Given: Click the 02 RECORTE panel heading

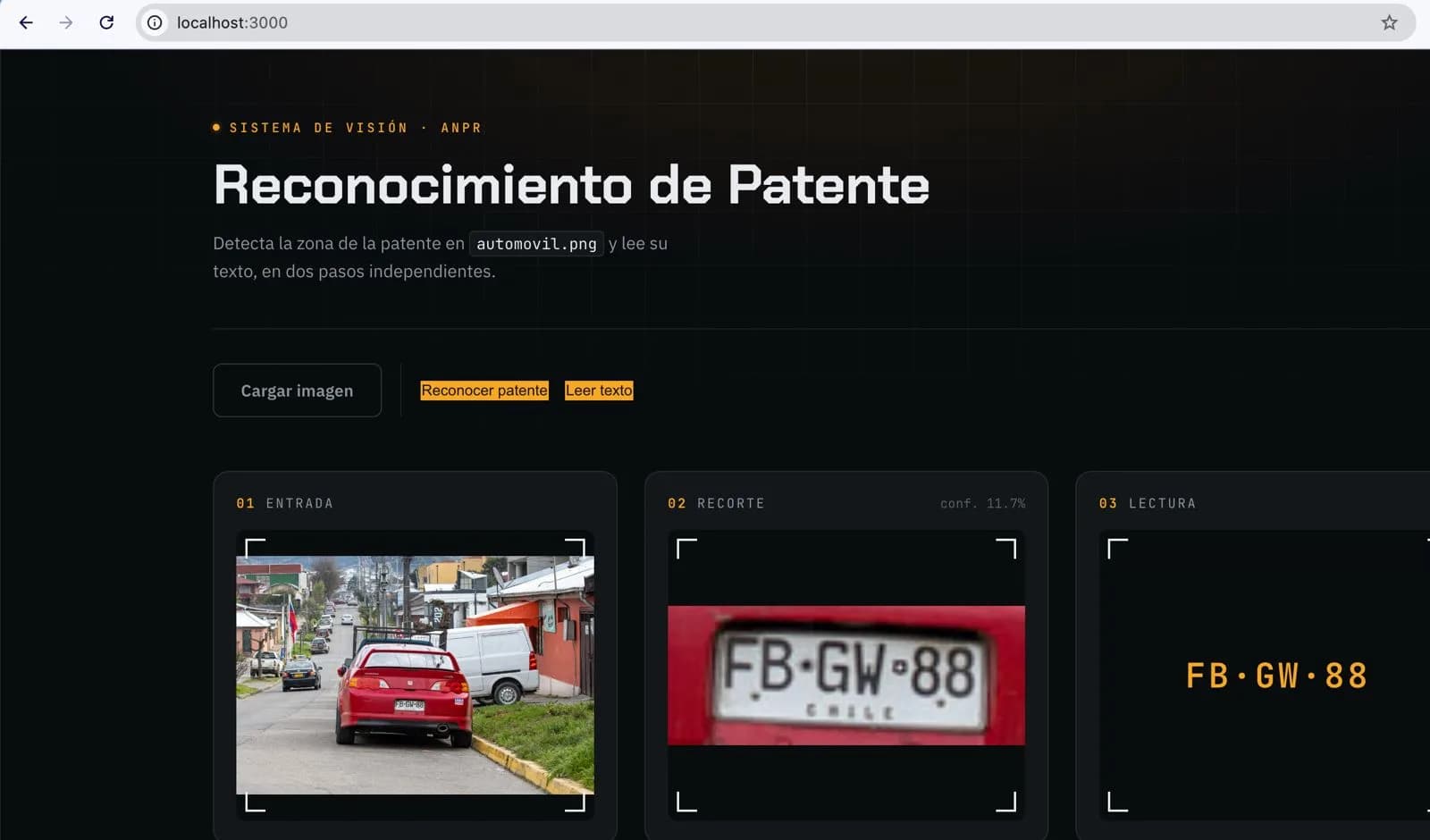Looking at the screenshot, I should pyautogui.click(x=716, y=503).
